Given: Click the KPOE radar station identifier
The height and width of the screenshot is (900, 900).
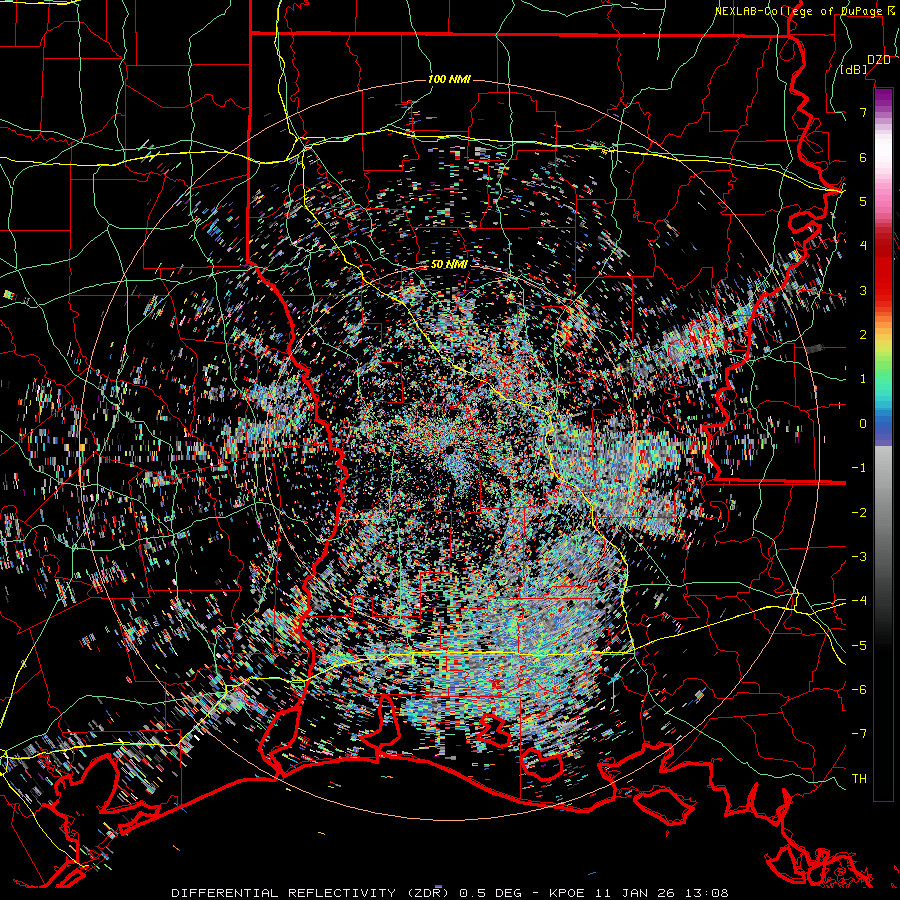Looking at the screenshot, I should (x=566, y=893).
